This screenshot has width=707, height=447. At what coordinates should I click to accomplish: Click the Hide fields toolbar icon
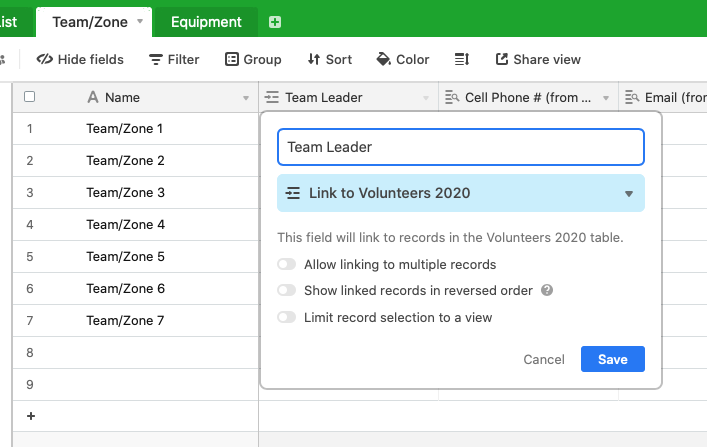coord(45,59)
